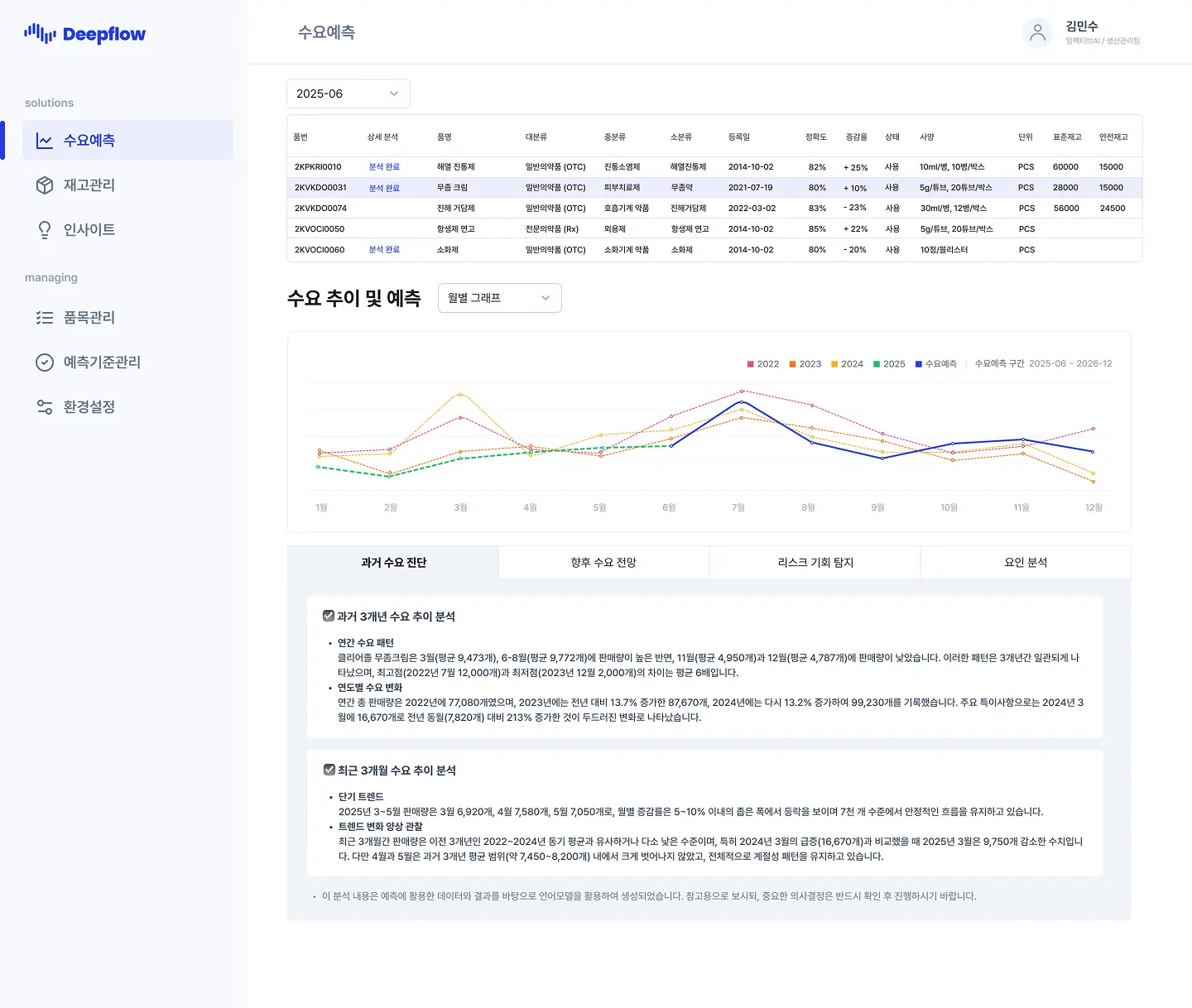Open the 2025-06 month dropdown
This screenshot has height=1008, width=1192.
click(x=348, y=94)
